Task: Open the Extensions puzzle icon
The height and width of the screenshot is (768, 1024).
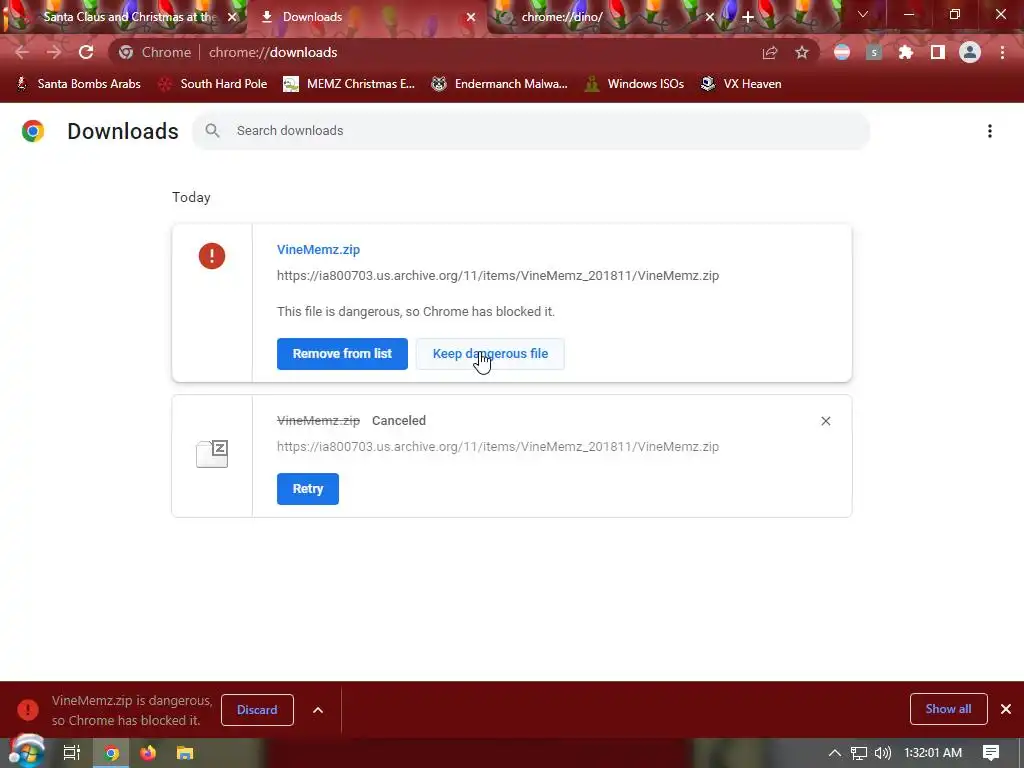Action: pos(906,52)
